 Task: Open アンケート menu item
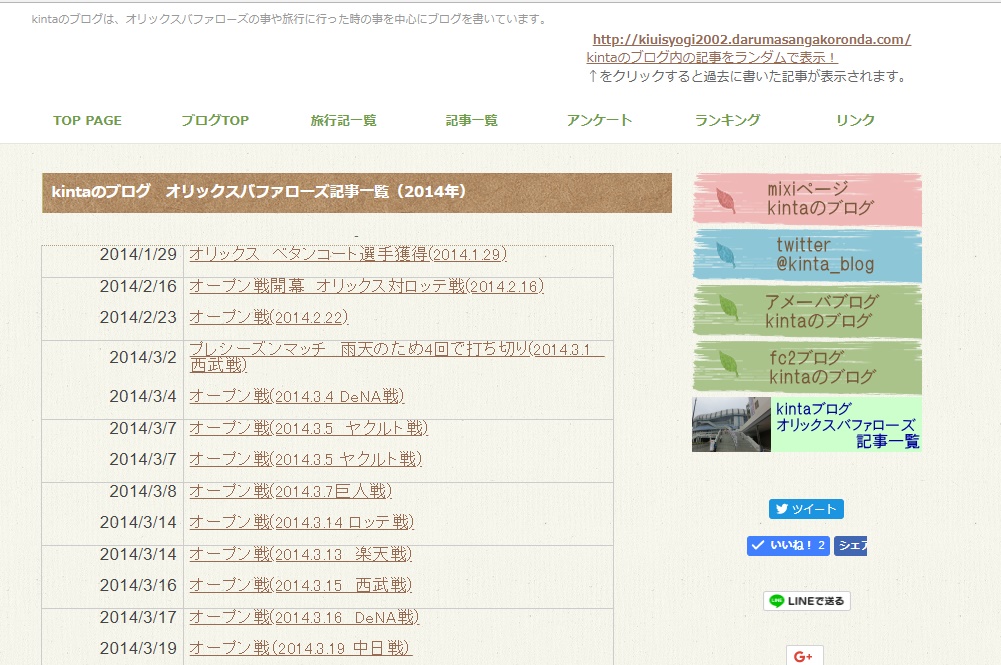599,120
